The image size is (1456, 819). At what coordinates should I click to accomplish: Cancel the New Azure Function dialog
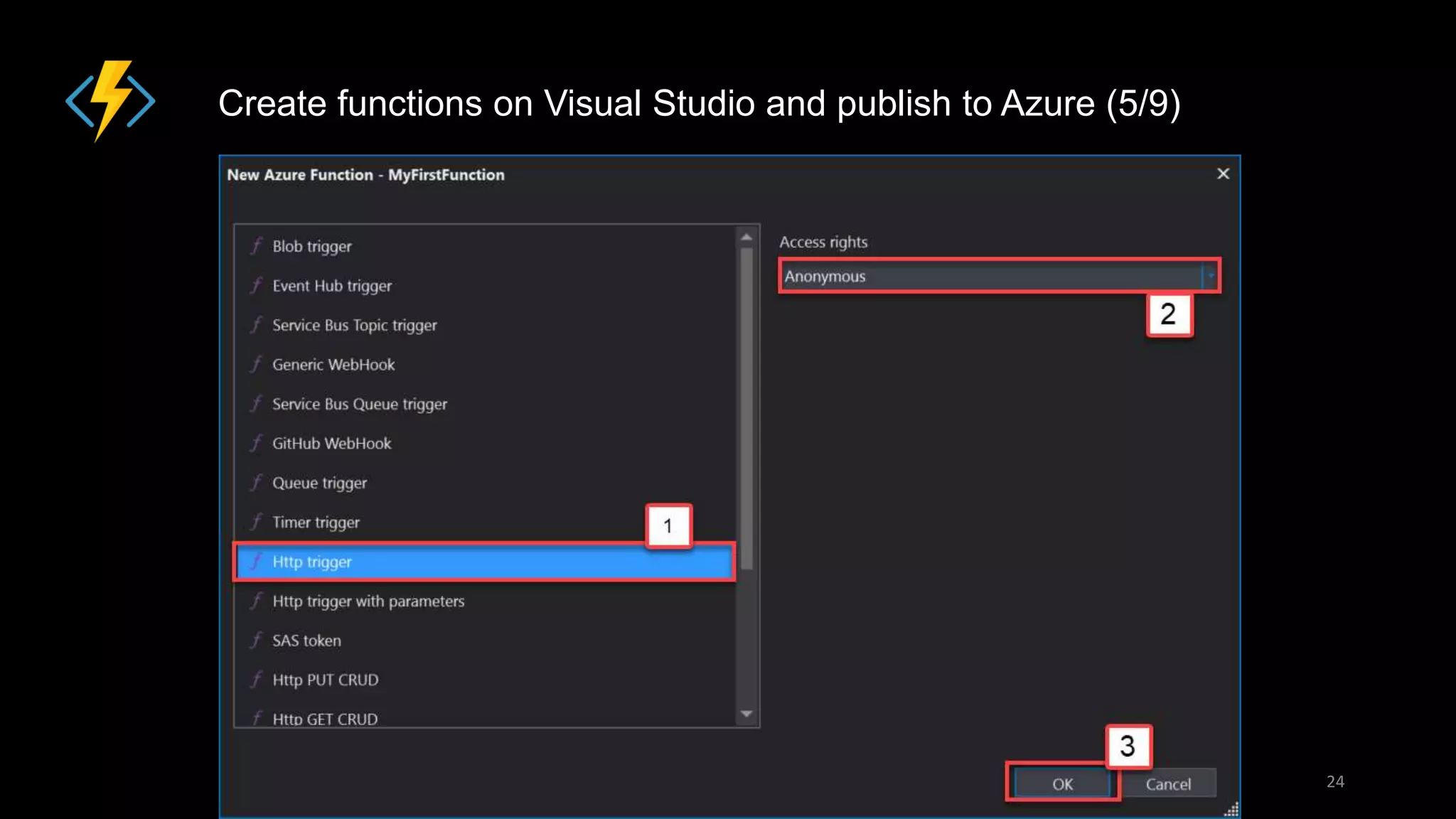[x=1168, y=783]
